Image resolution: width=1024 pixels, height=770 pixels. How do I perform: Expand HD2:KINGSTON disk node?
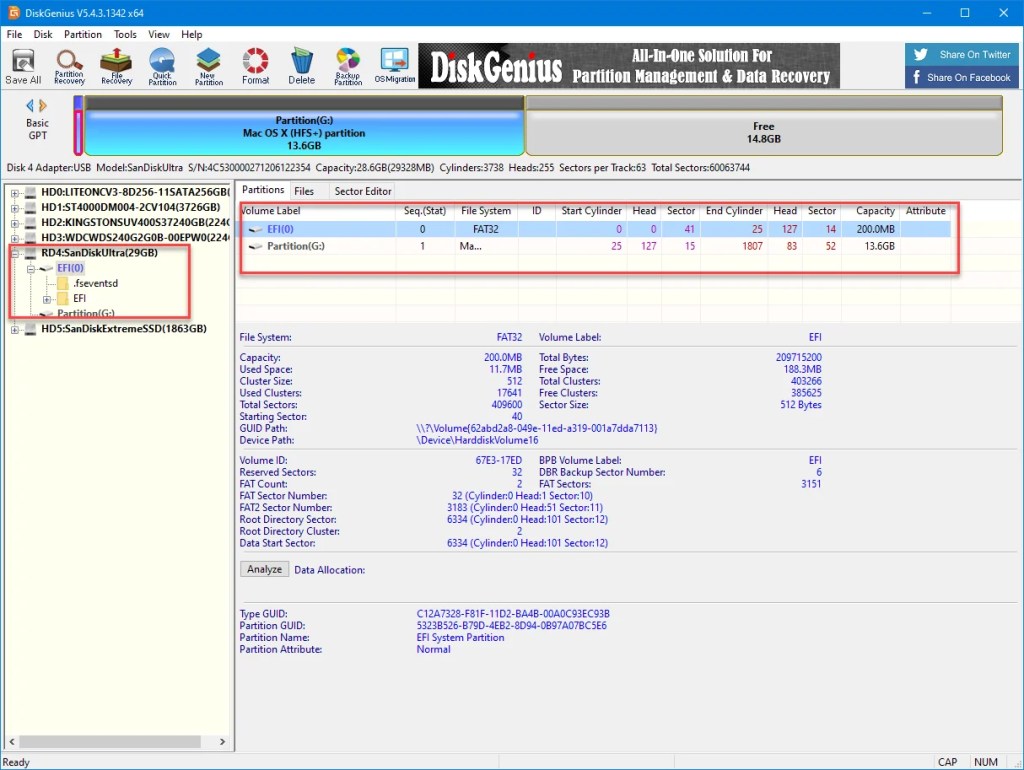pyautogui.click(x=14, y=223)
